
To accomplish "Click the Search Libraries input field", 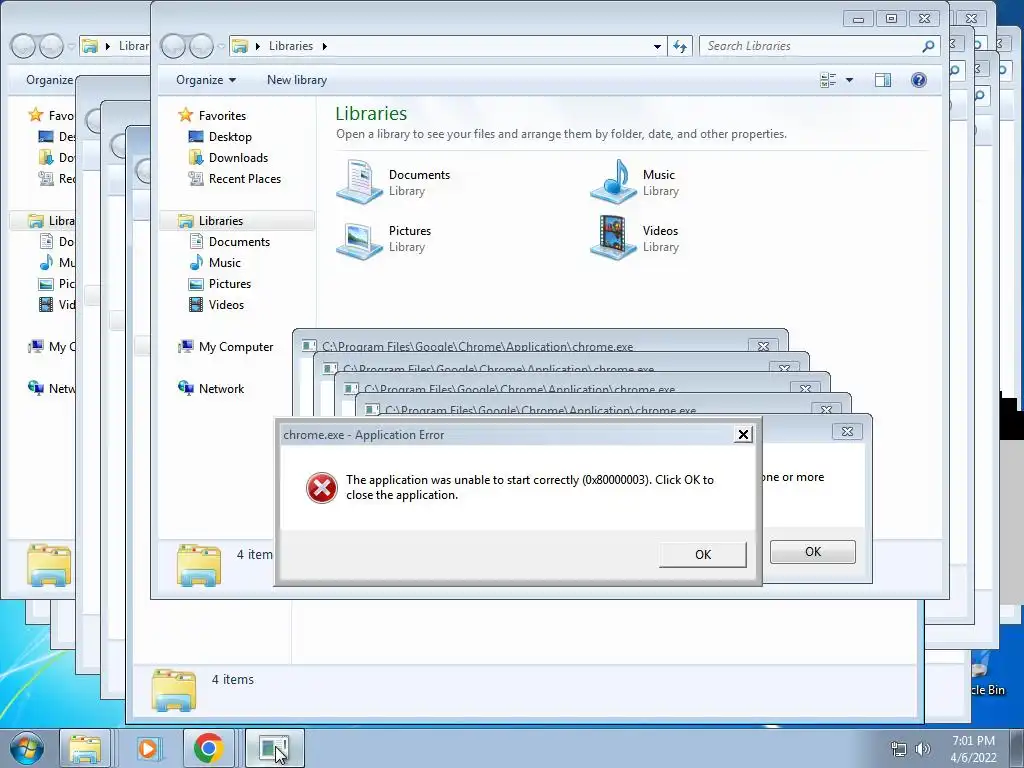I will (x=810, y=46).
